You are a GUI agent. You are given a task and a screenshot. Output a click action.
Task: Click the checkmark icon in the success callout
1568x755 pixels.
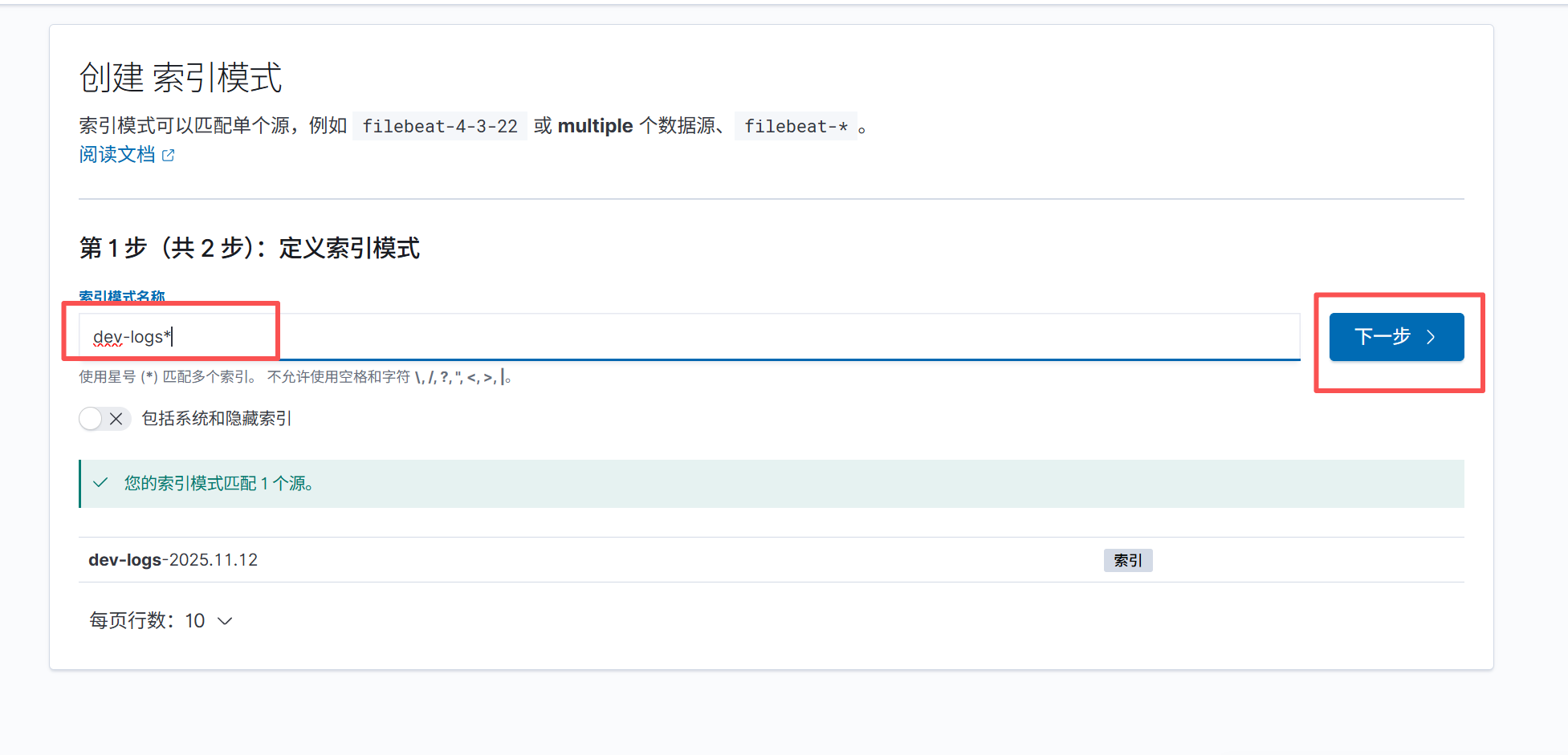coord(100,483)
